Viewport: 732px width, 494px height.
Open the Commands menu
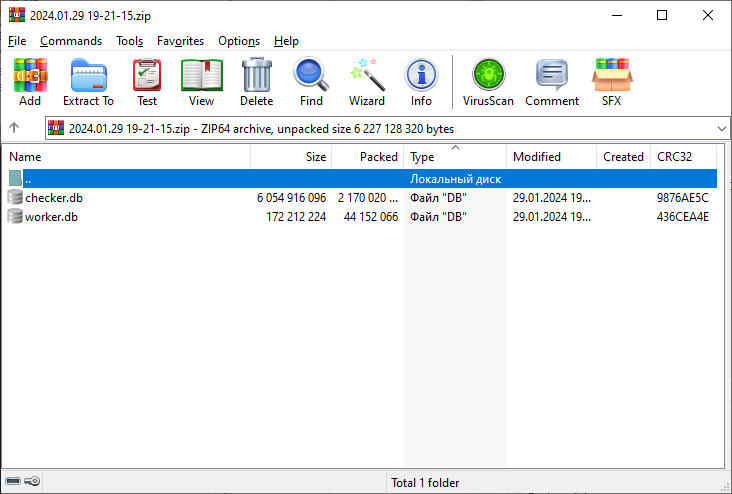coord(71,41)
